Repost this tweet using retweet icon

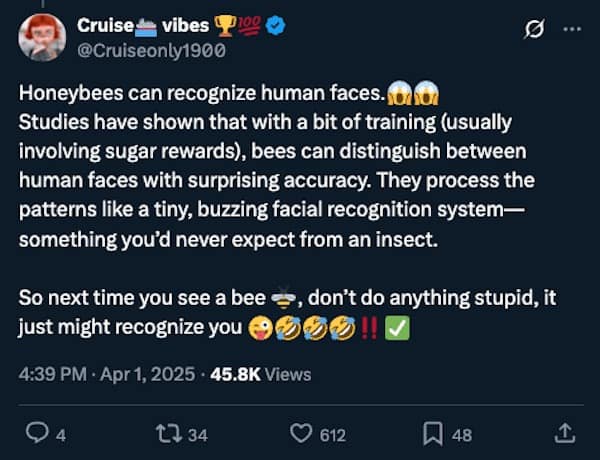coord(170,434)
